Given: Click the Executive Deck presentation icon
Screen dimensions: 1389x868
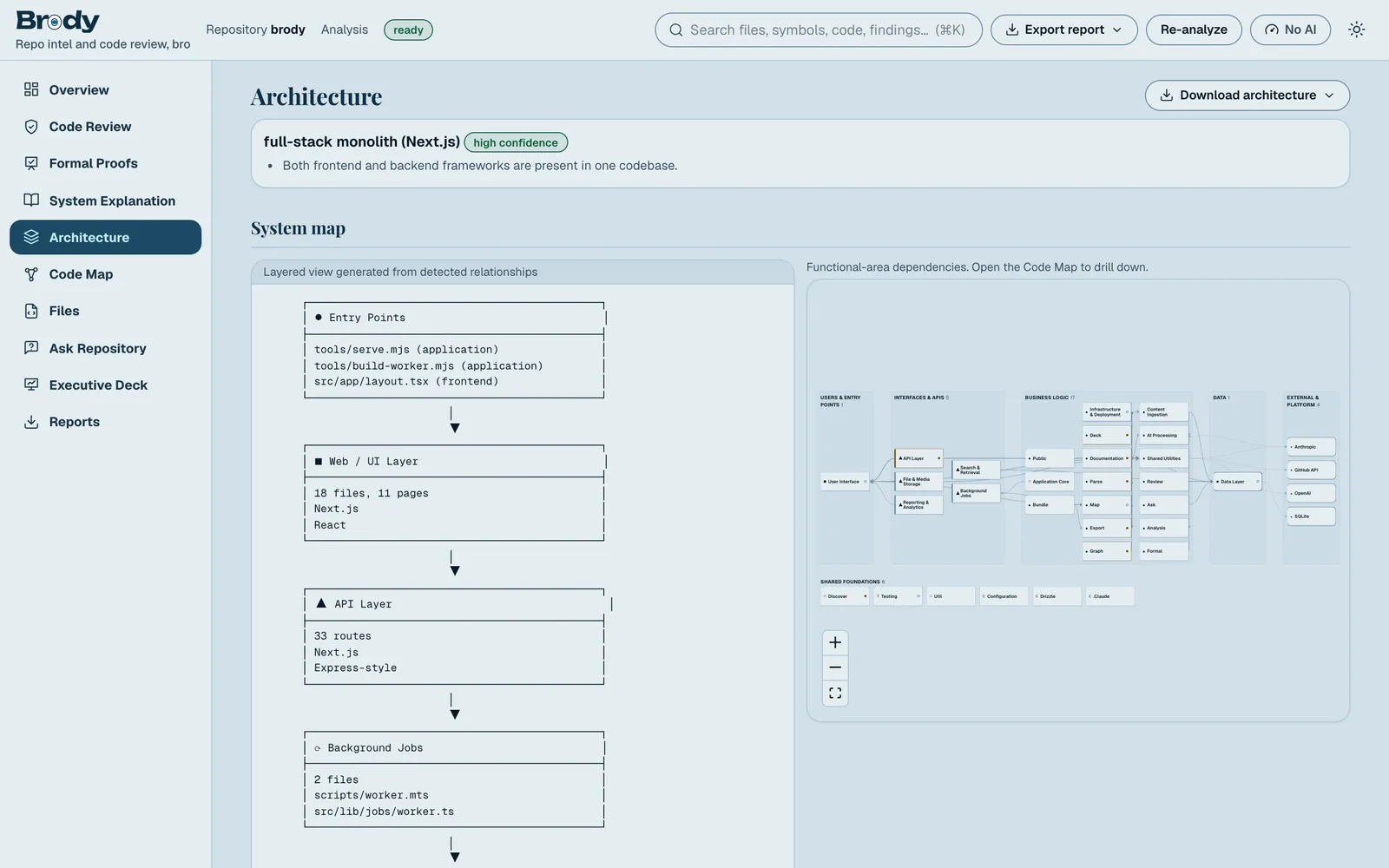Looking at the screenshot, I should click(31, 385).
